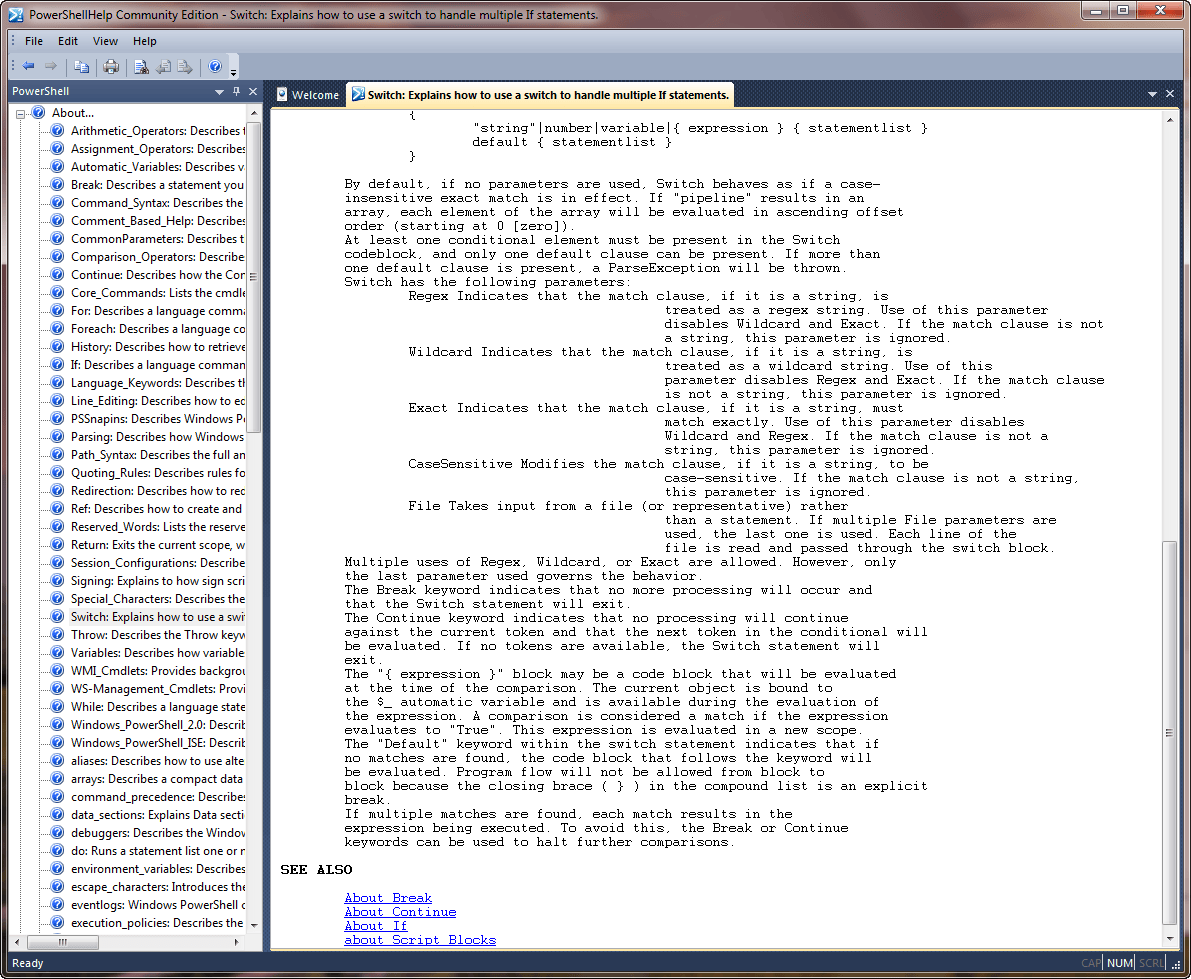
Task: Click the About... root help icon
Action: coord(39,112)
